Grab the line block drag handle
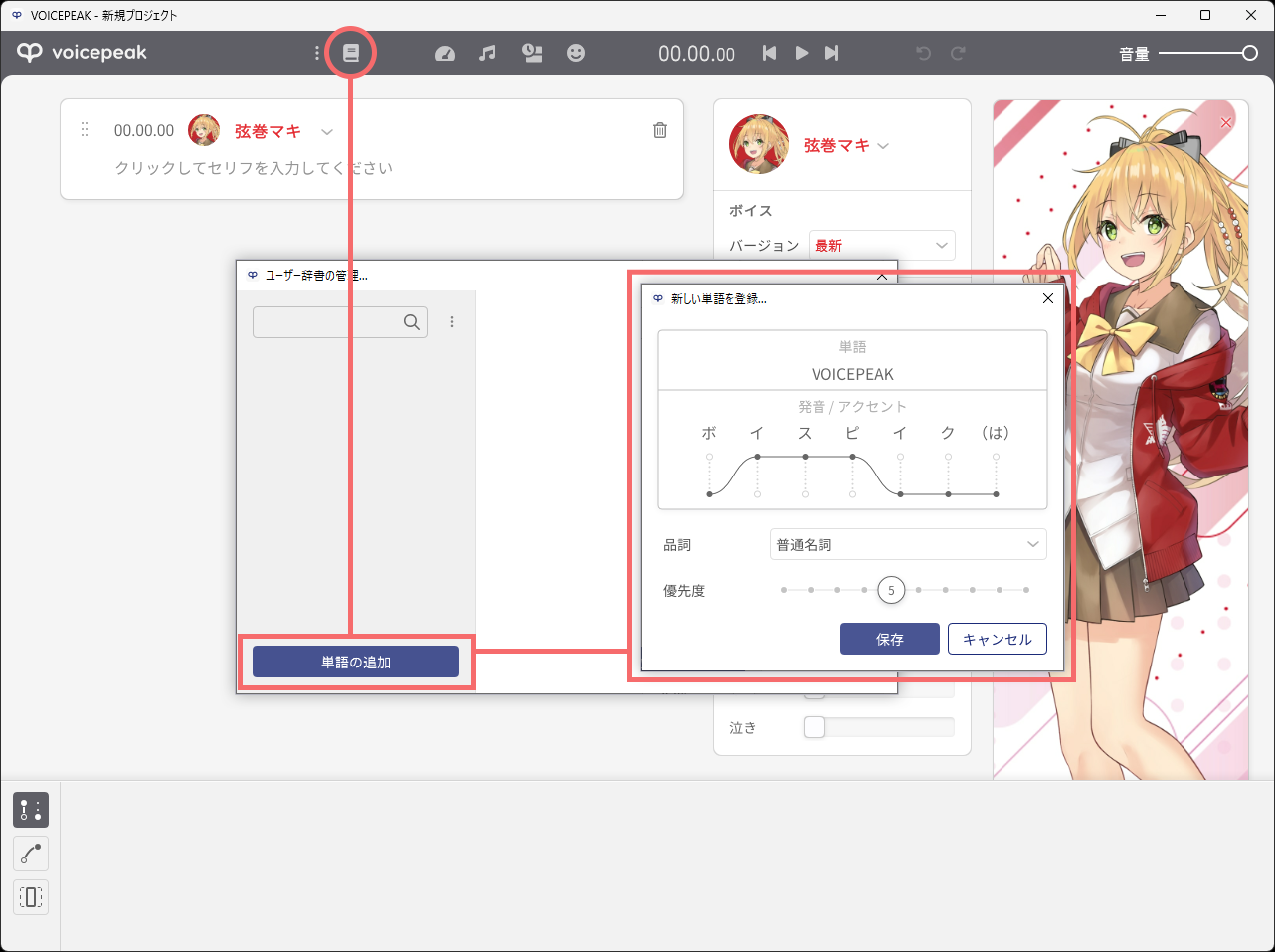Viewport: 1275px width, 952px height. 85,130
